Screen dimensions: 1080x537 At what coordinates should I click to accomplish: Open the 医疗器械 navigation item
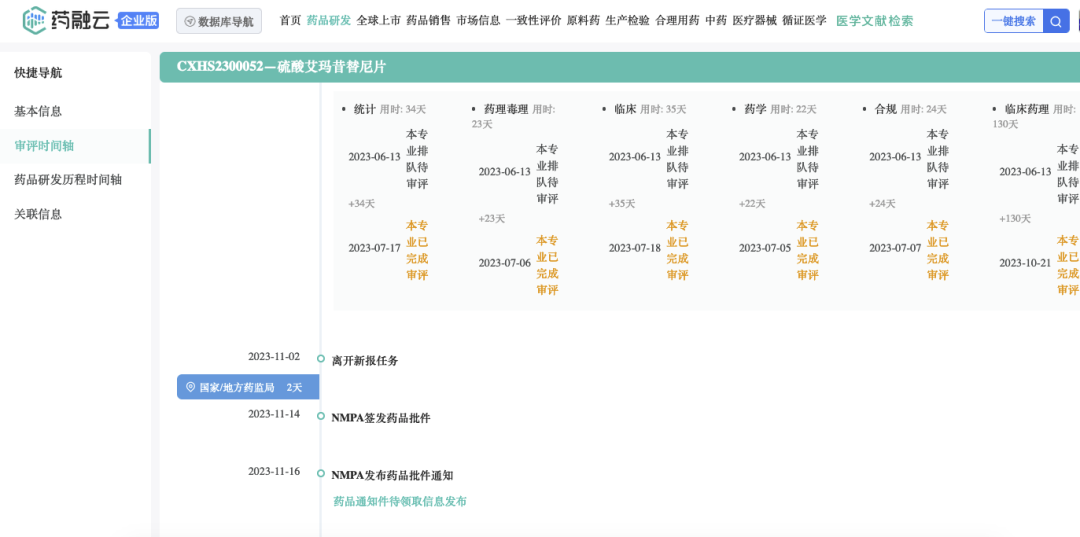[x=754, y=21]
